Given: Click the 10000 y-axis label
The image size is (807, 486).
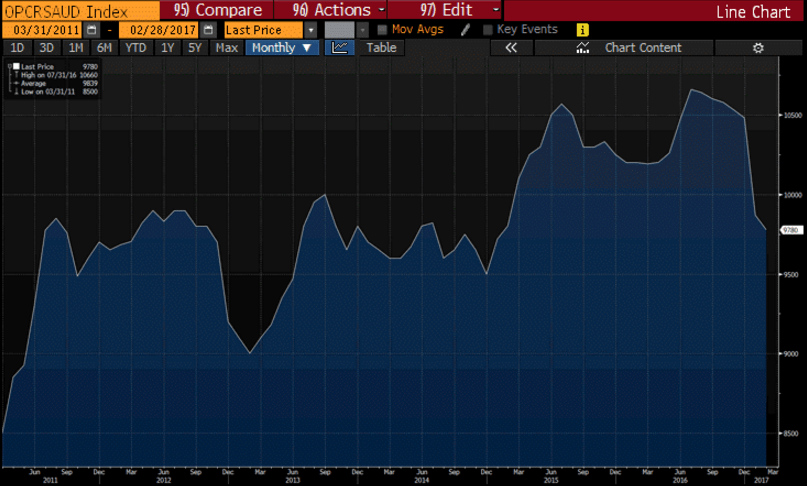Looking at the screenshot, I should click(x=793, y=195).
